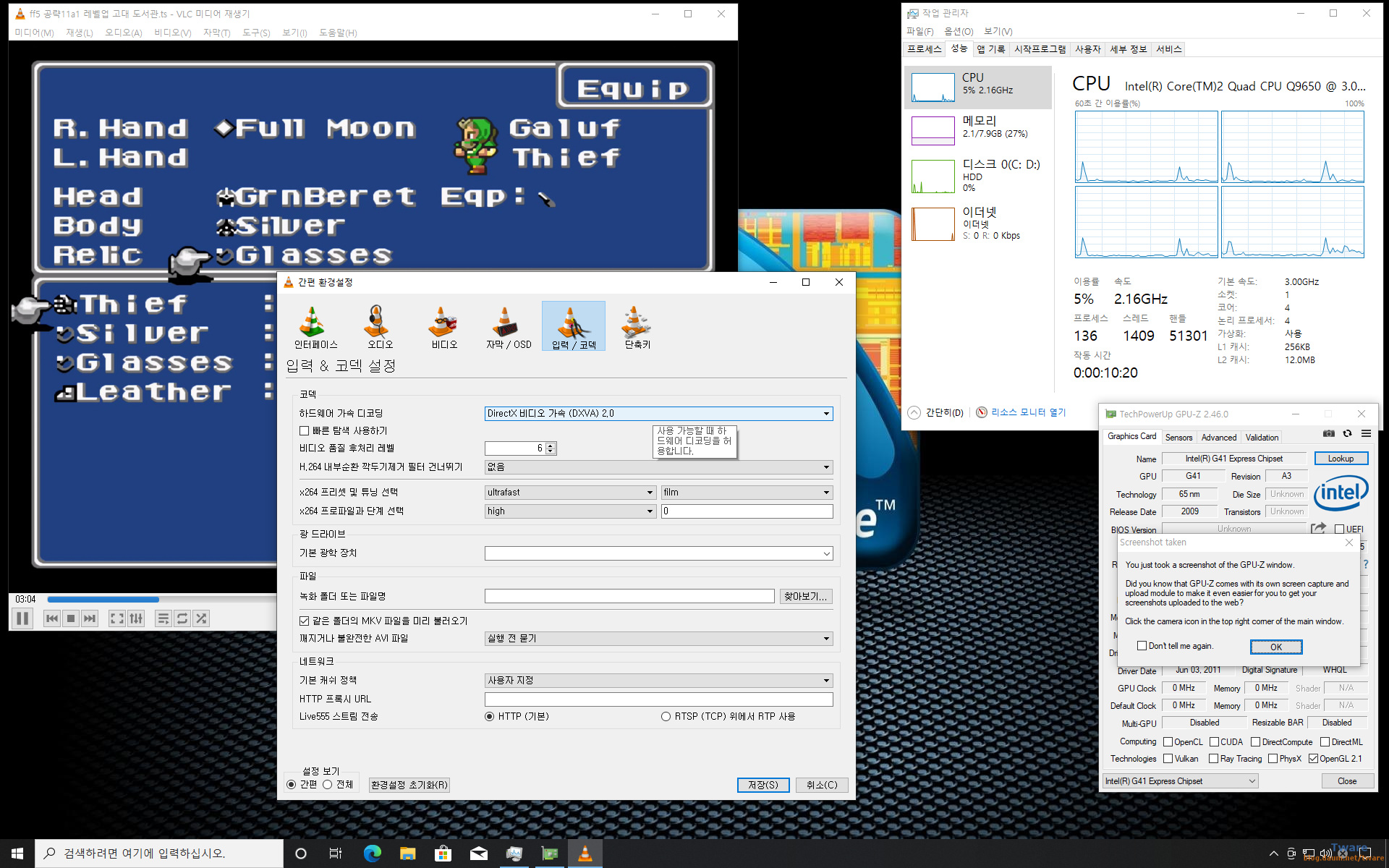
Task: Open the VLC Tools menu
Action: coord(256,33)
